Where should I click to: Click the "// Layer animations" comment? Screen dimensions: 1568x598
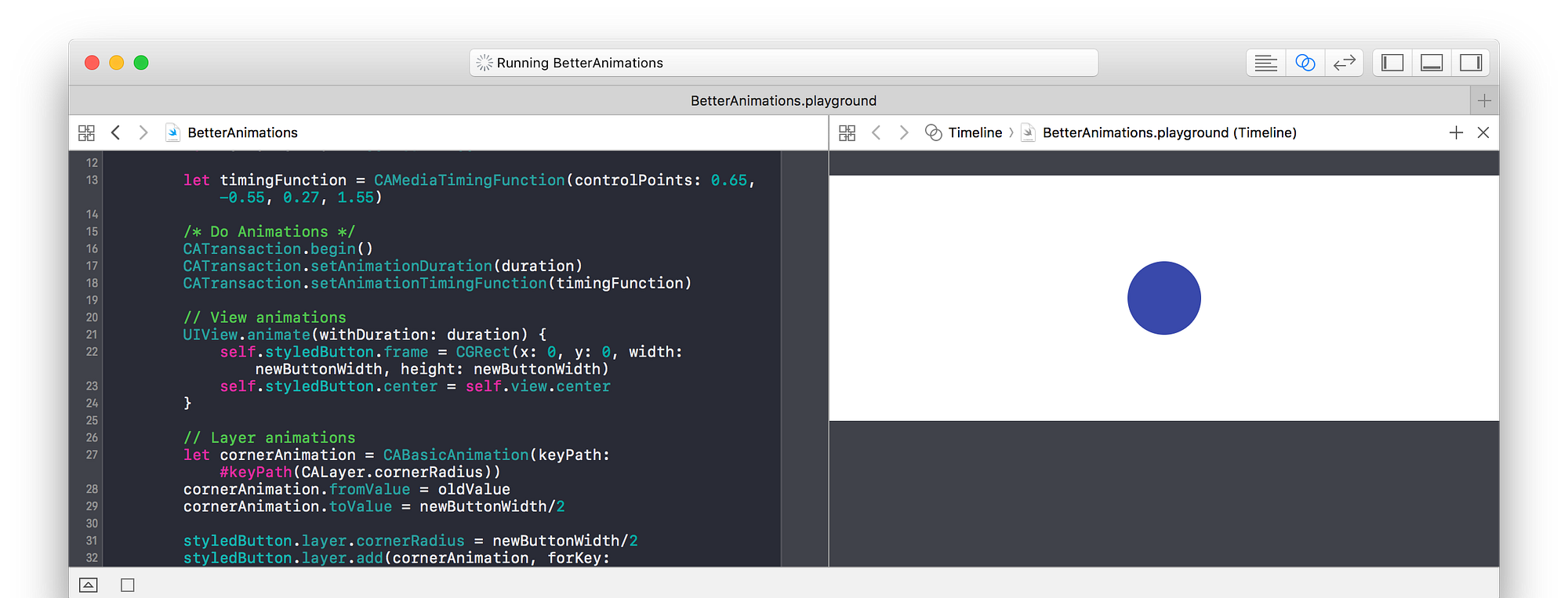point(269,437)
